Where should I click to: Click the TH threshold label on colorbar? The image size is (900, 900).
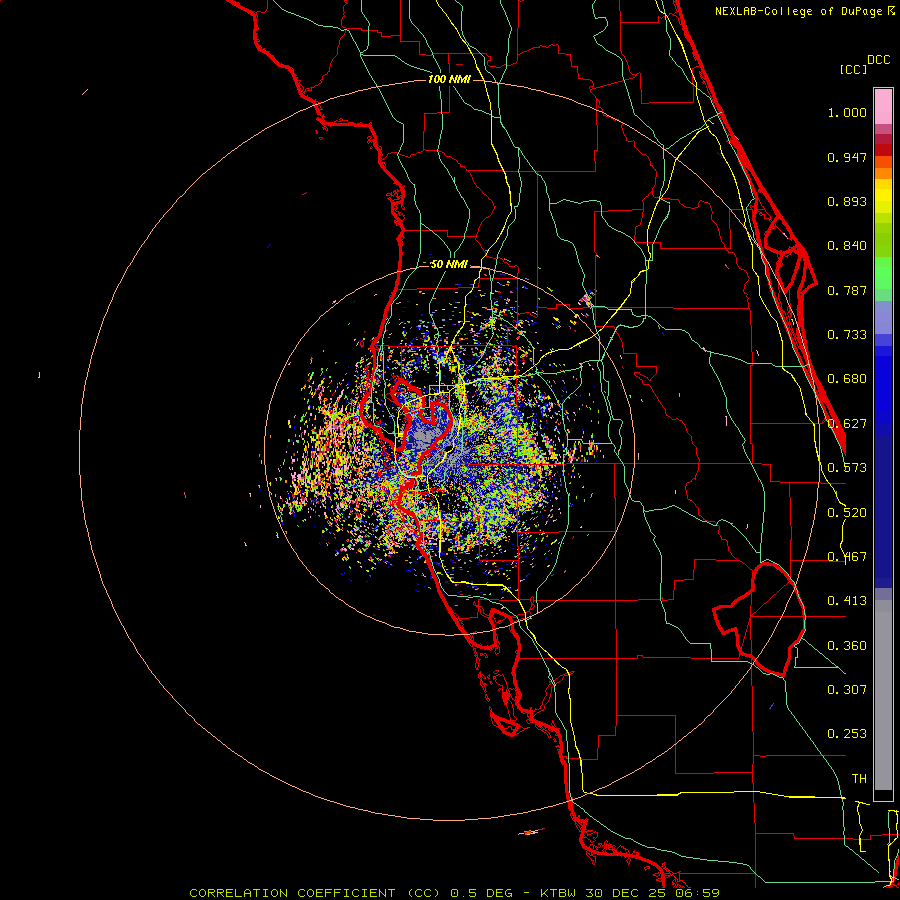859,779
